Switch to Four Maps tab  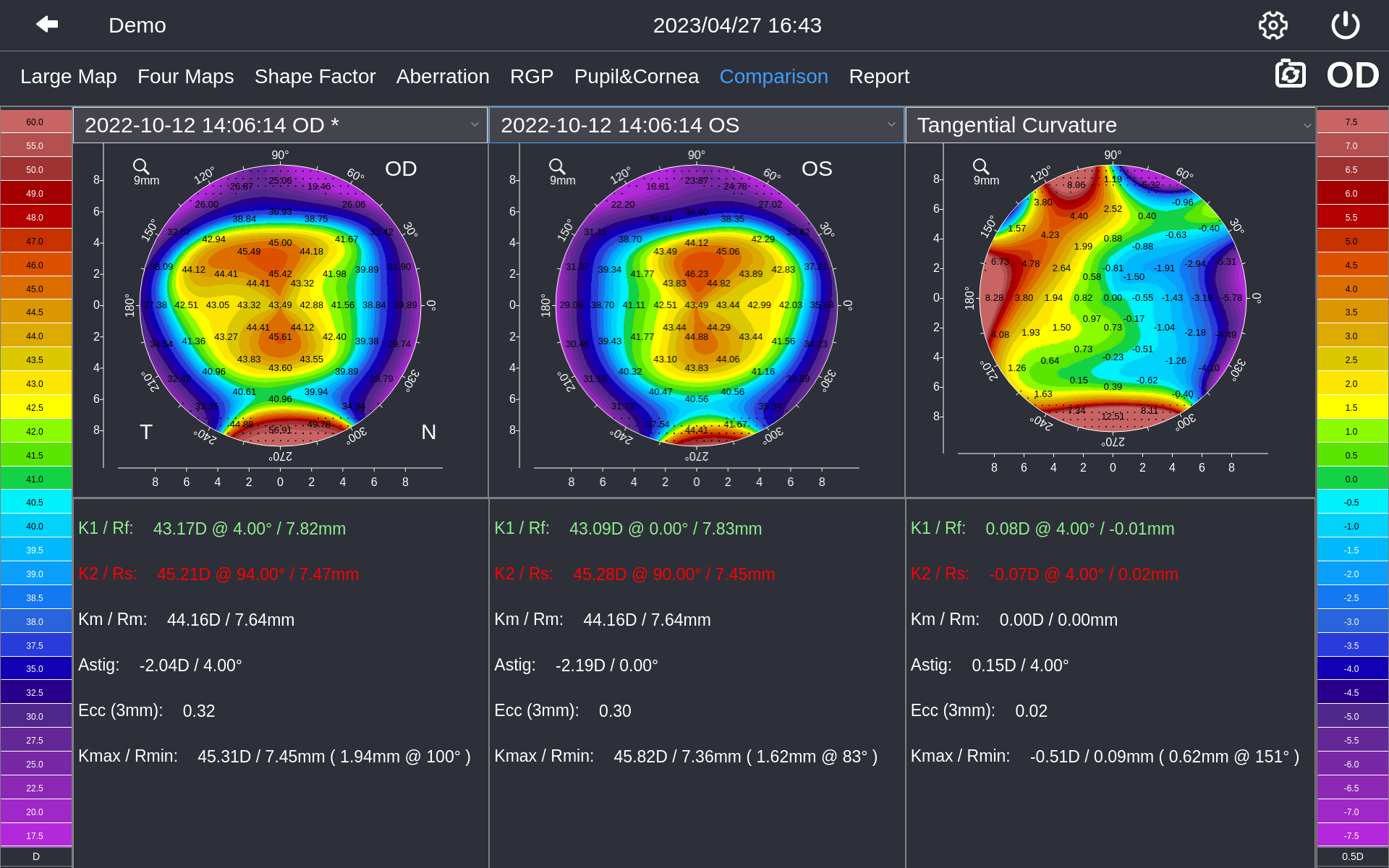(185, 76)
